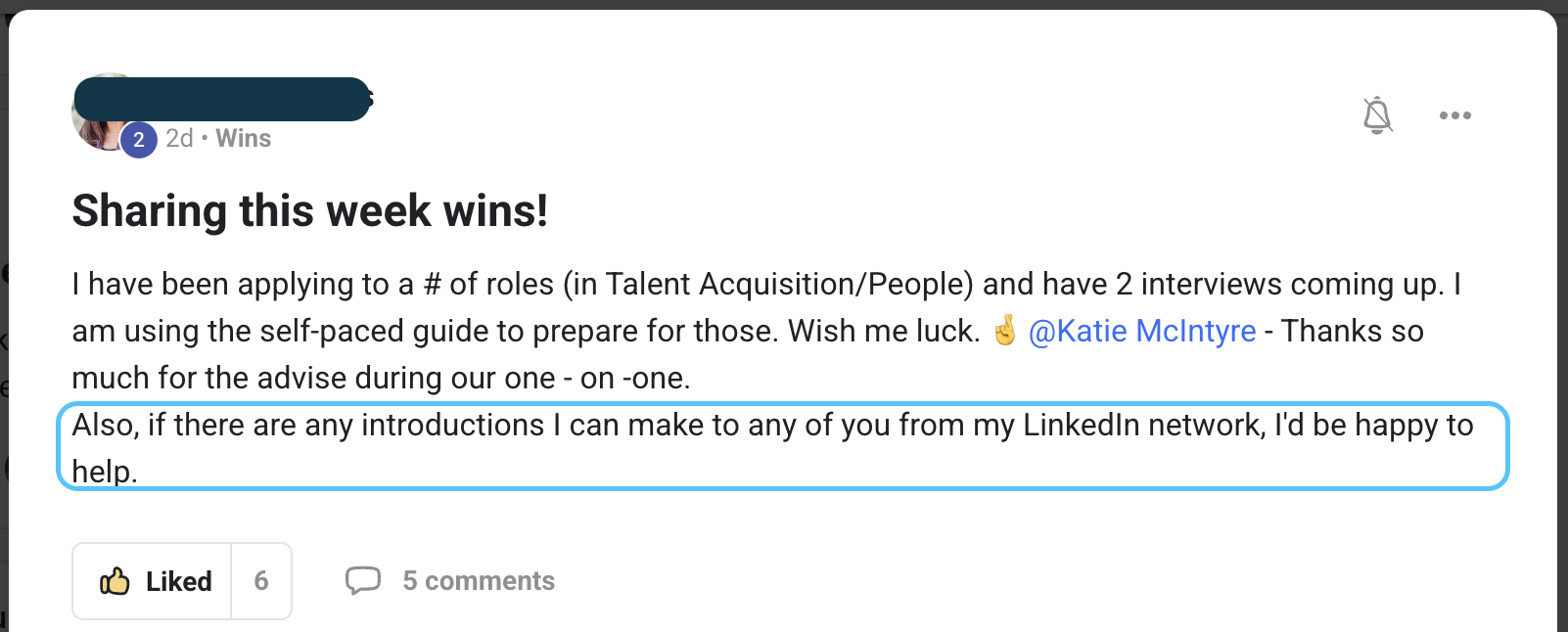Open the post author's profile photo
This screenshot has height=632, width=1568.
[x=94, y=134]
